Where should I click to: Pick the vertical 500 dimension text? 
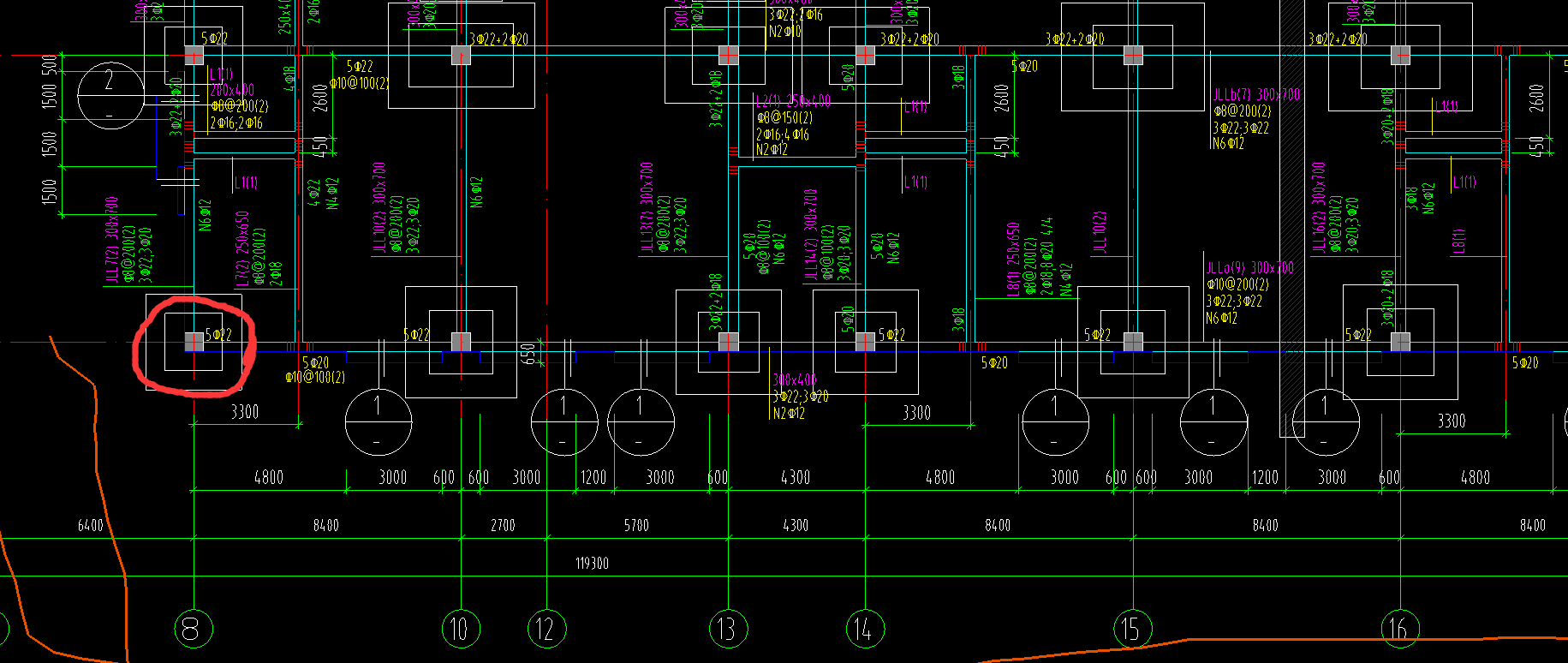50,66
